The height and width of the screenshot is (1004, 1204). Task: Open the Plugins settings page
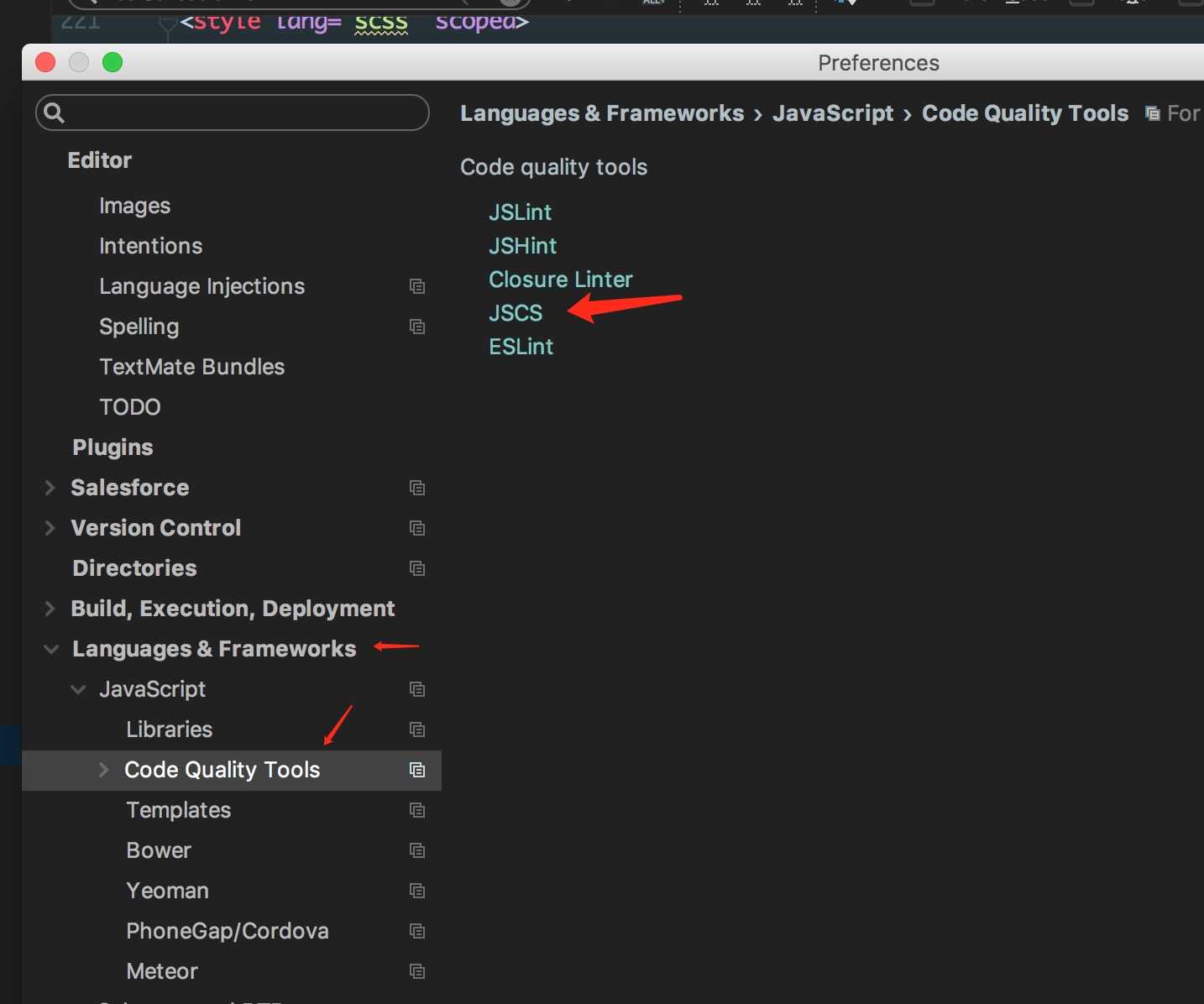(113, 447)
